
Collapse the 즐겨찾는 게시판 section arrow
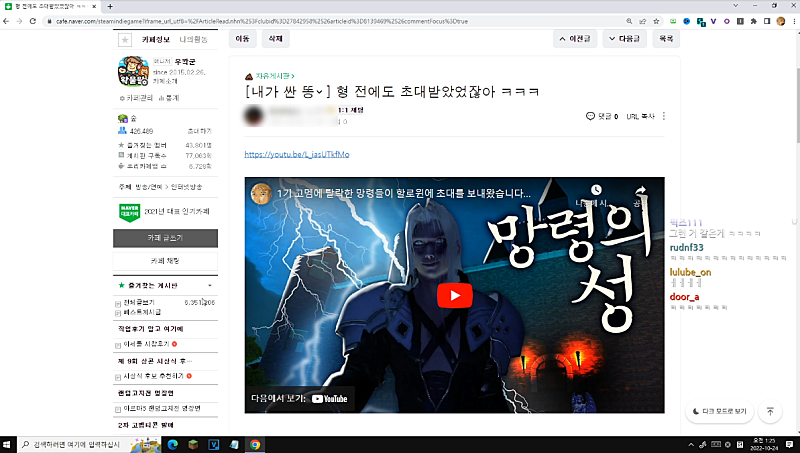[210, 286]
